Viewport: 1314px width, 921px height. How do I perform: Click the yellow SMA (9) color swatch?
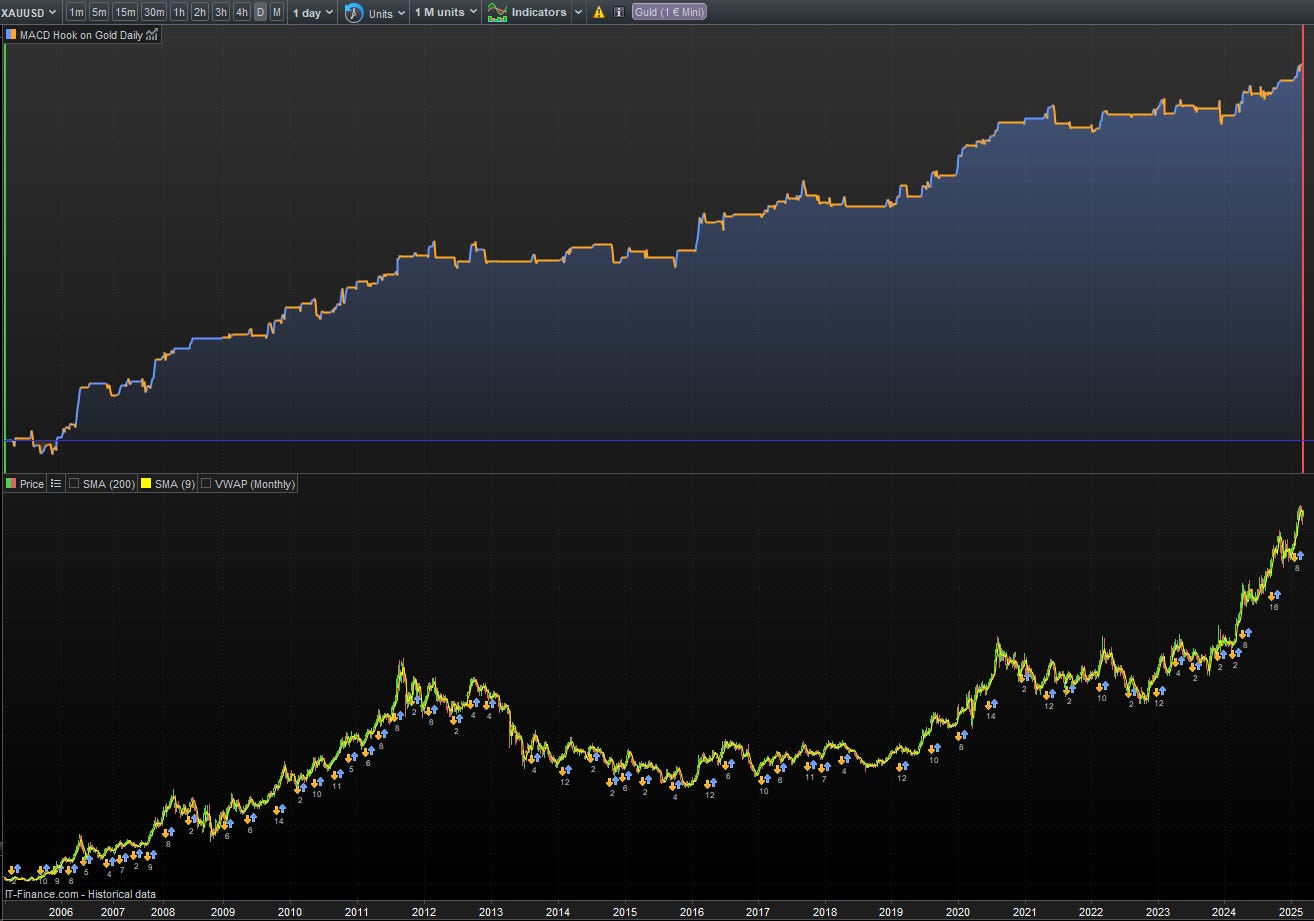point(145,484)
